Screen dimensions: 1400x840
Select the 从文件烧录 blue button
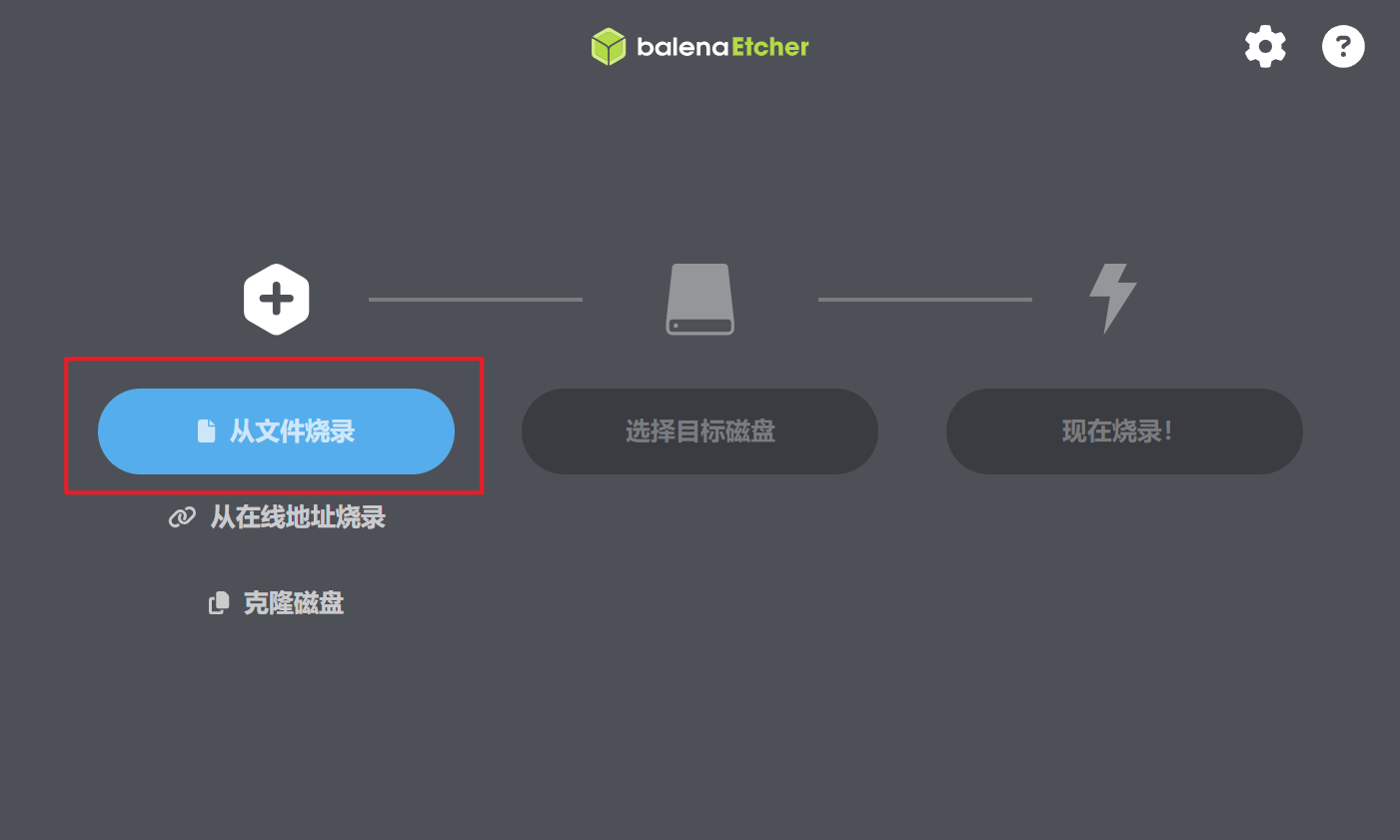pos(276,431)
